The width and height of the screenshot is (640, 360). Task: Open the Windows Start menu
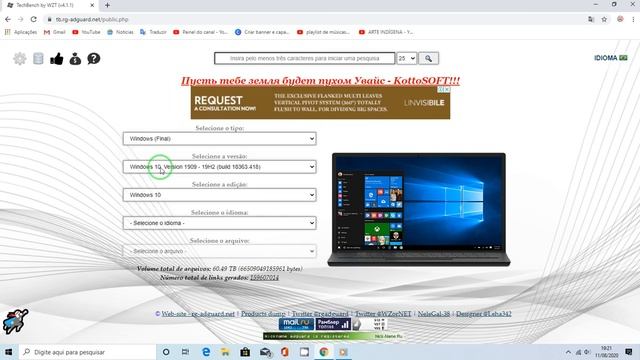(8, 352)
